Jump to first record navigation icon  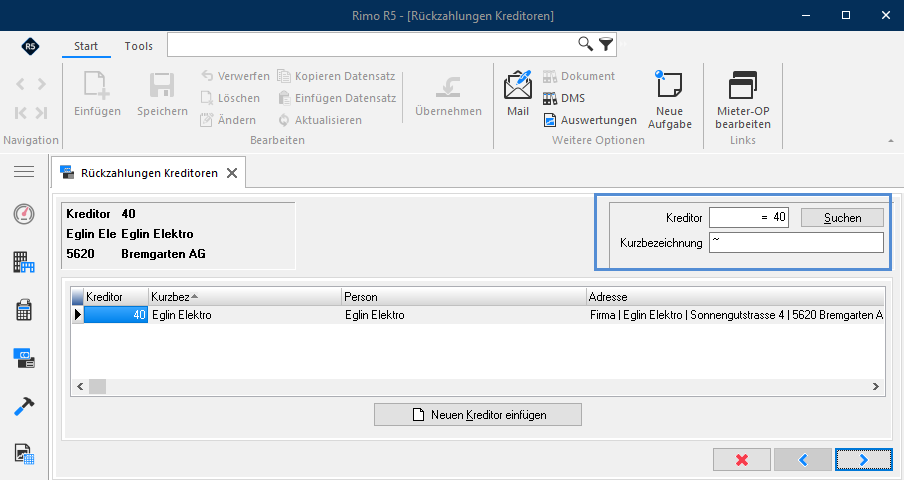point(20,113)
